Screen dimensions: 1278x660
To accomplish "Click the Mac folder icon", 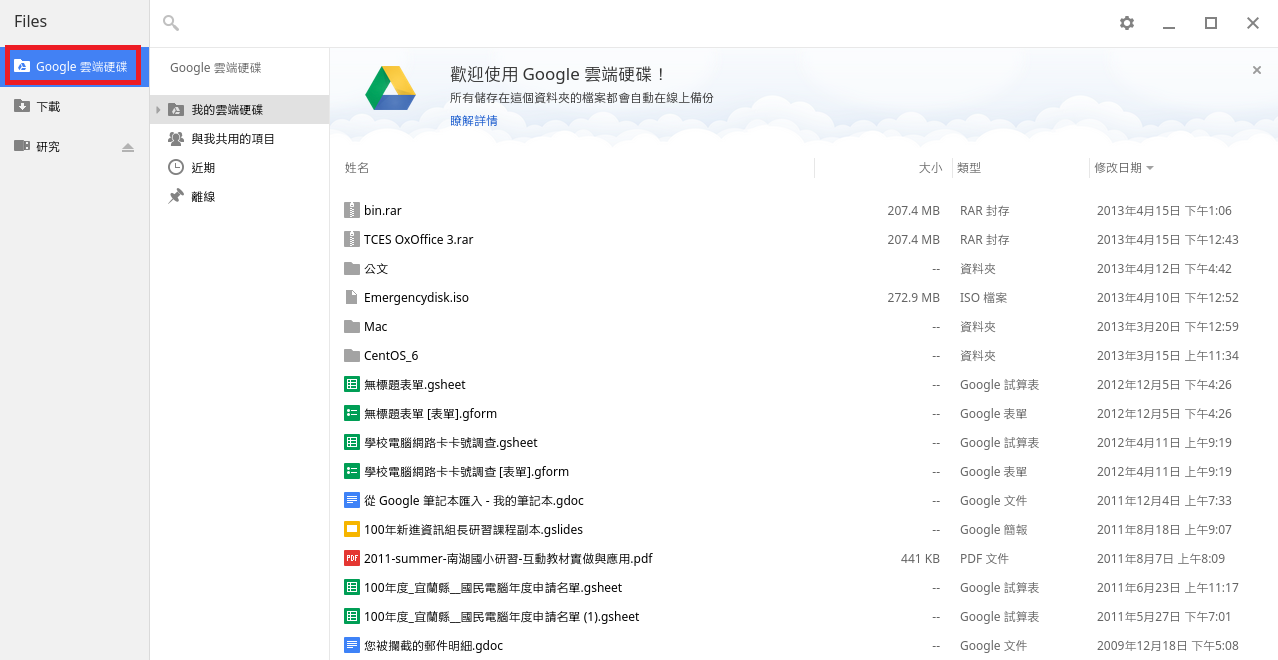I will [351, 327].
